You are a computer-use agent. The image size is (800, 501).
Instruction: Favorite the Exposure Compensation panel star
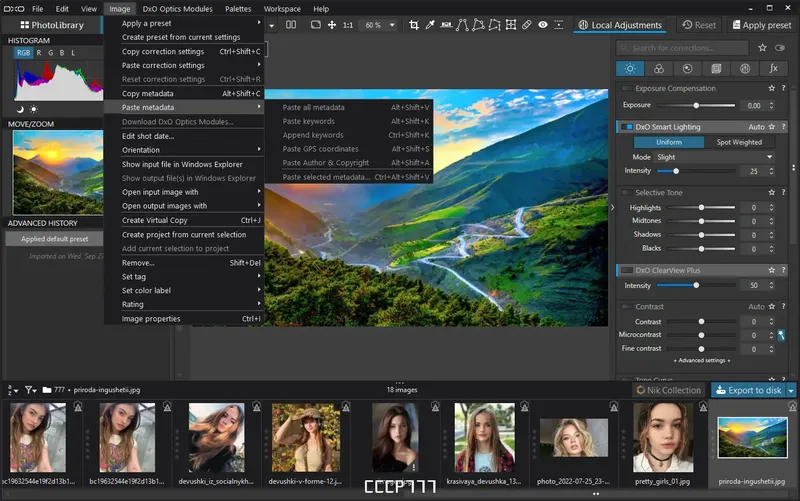coord(773,89)
